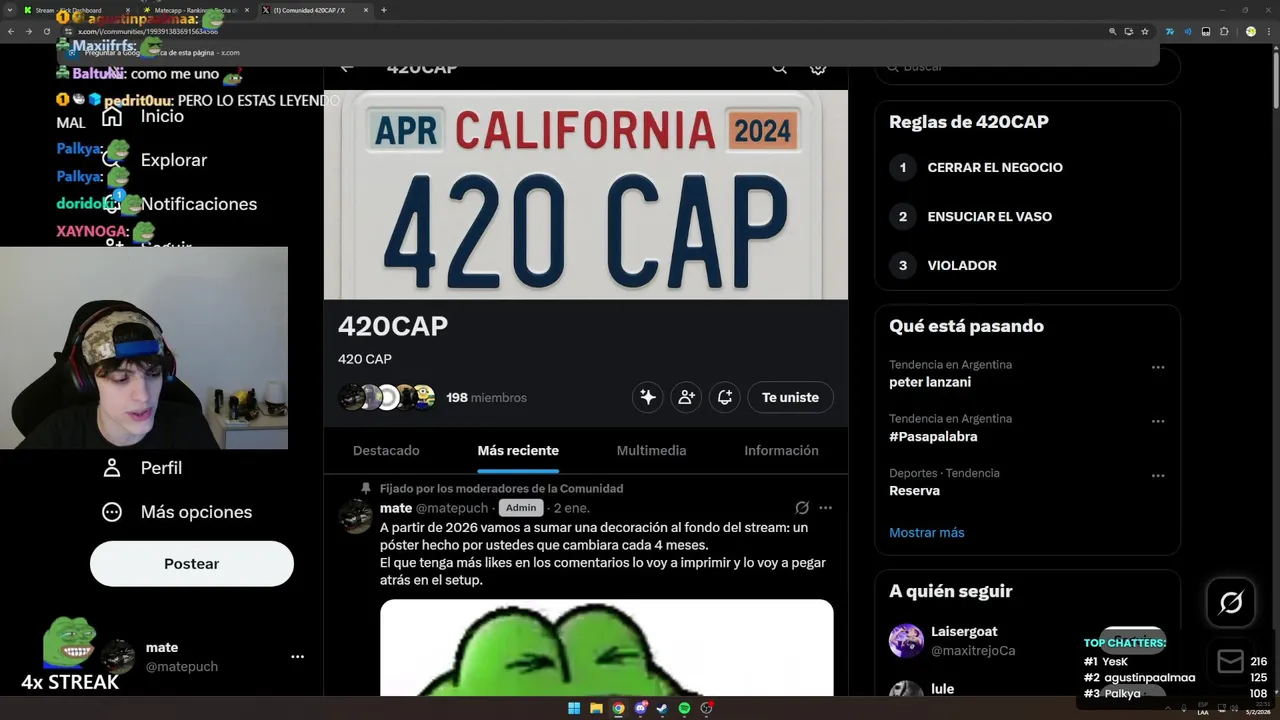Open Notificaciones in the sidebar
1280x720 pixels.
199,204
